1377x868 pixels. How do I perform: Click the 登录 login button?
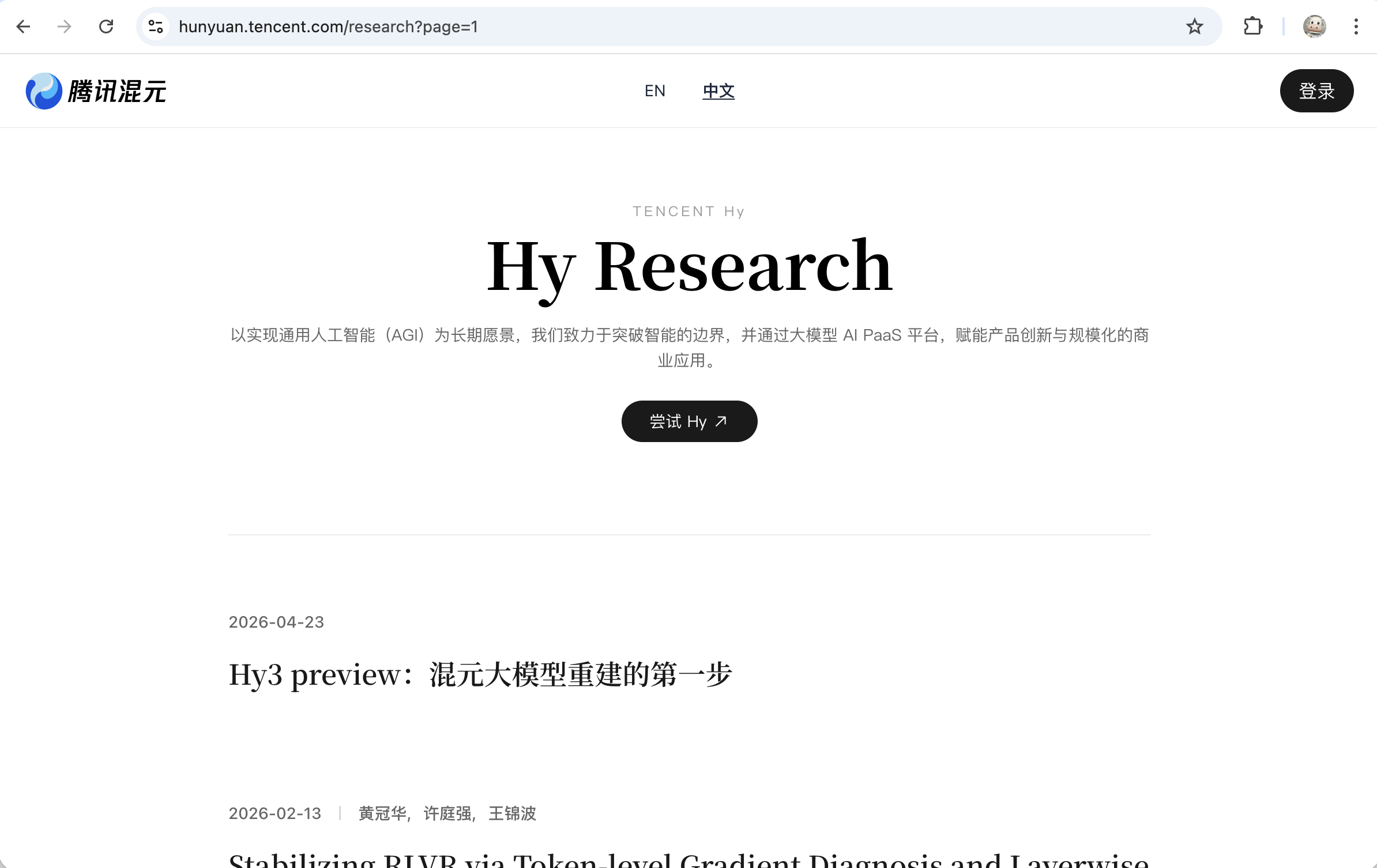click(x=1316, y=90)
